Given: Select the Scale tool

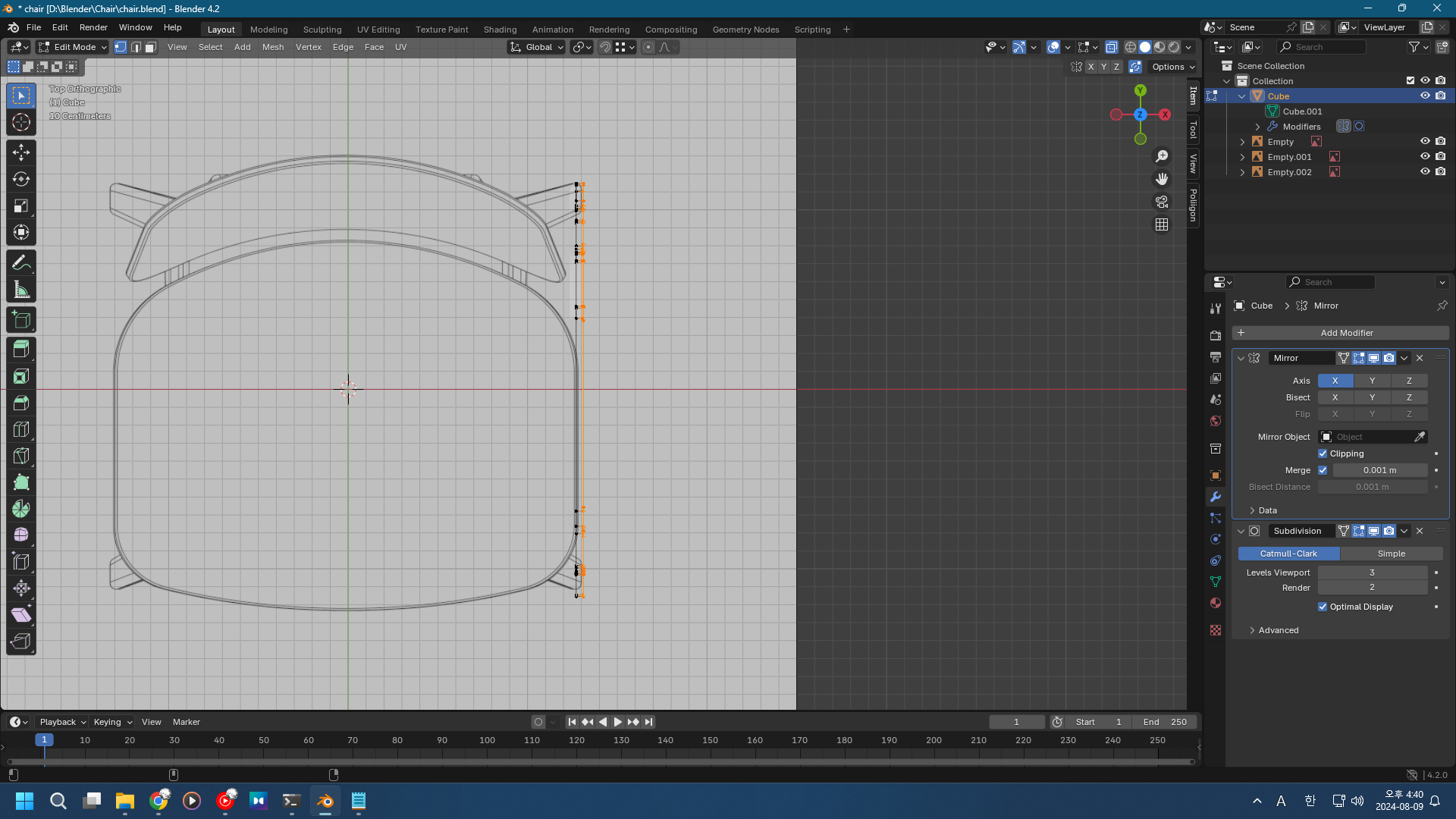Looking at the screenshot, I should tap(21, 206).
